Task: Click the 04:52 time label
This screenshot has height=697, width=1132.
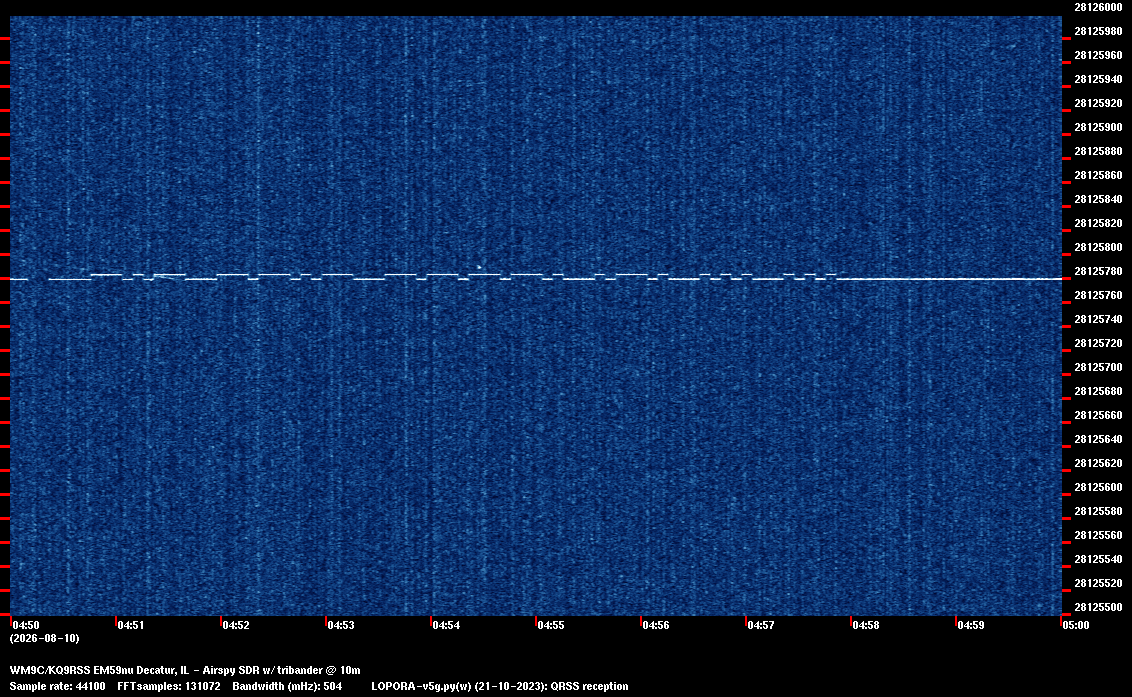Action: [x=236, y=625]
